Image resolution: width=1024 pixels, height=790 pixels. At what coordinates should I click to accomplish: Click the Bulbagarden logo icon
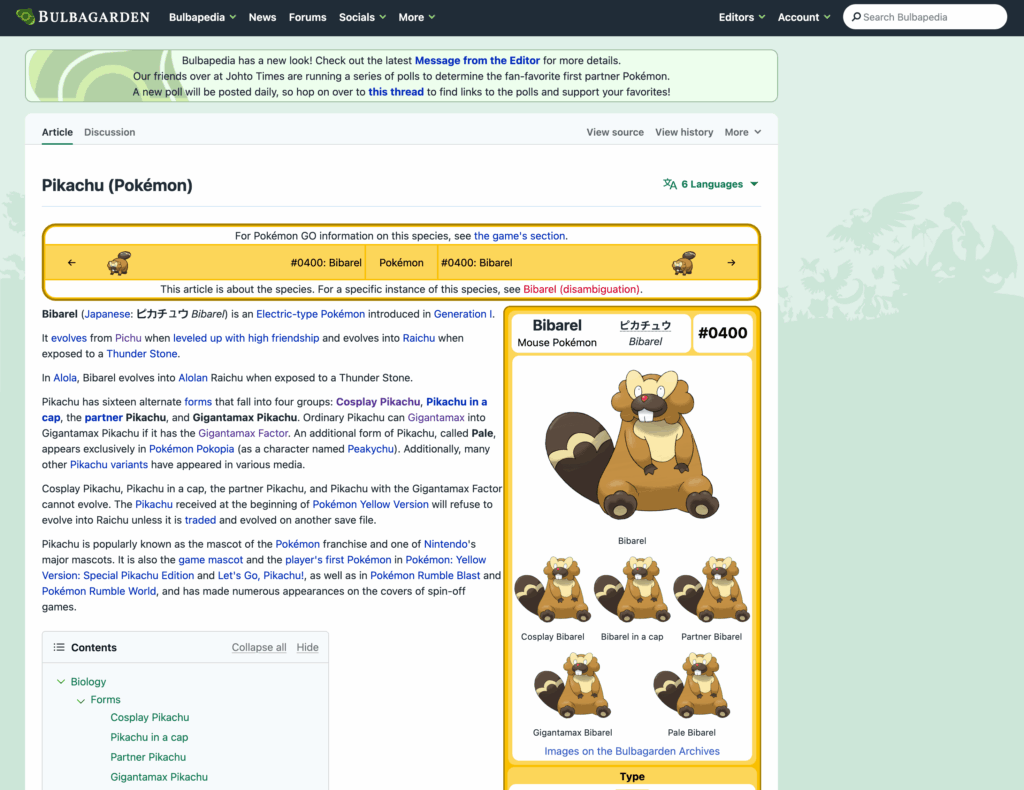point(25,17)
